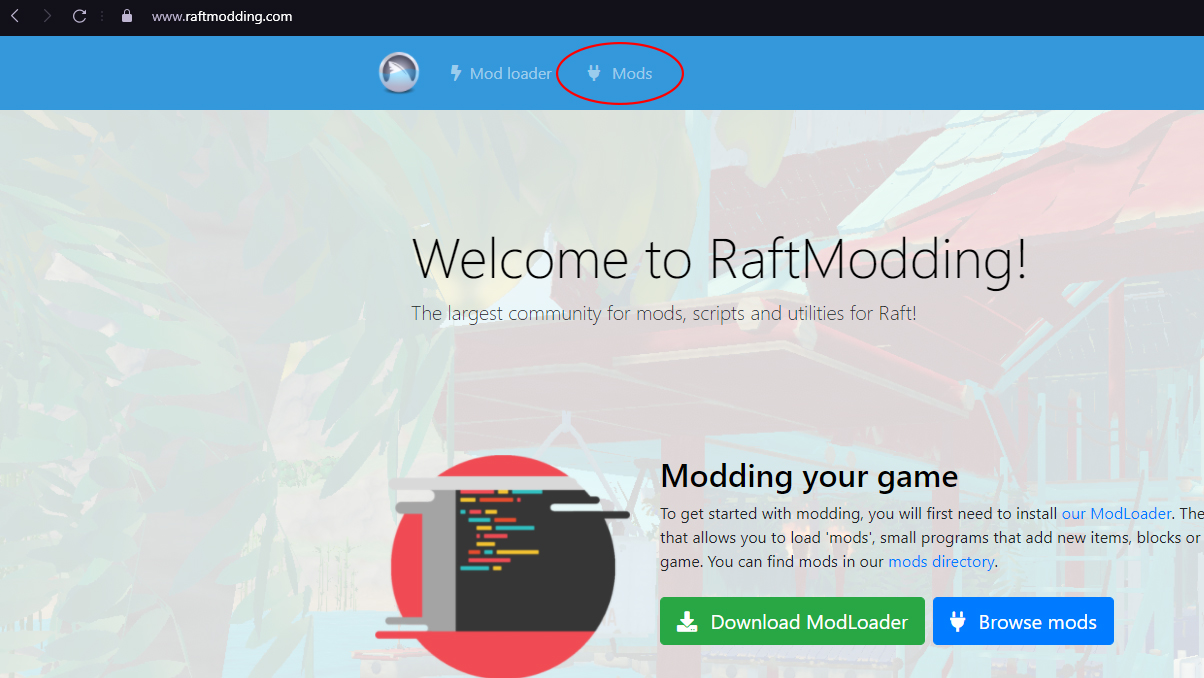Click the plug icon beside Mods

pyautogui.click(x=594, y=73)
